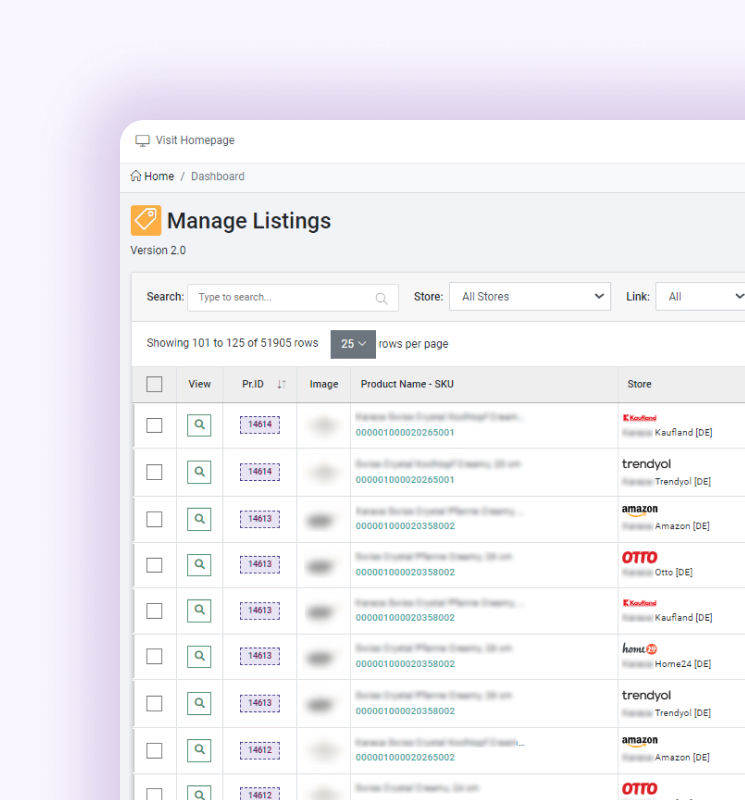
Task: View the first Kaufland listing row
Action: (199, 425)
